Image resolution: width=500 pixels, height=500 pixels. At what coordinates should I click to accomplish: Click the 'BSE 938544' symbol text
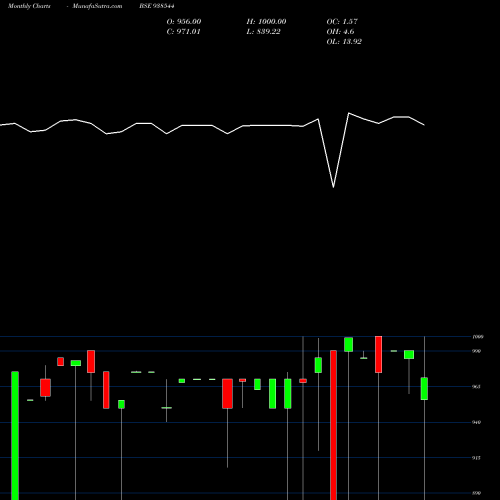157,6
